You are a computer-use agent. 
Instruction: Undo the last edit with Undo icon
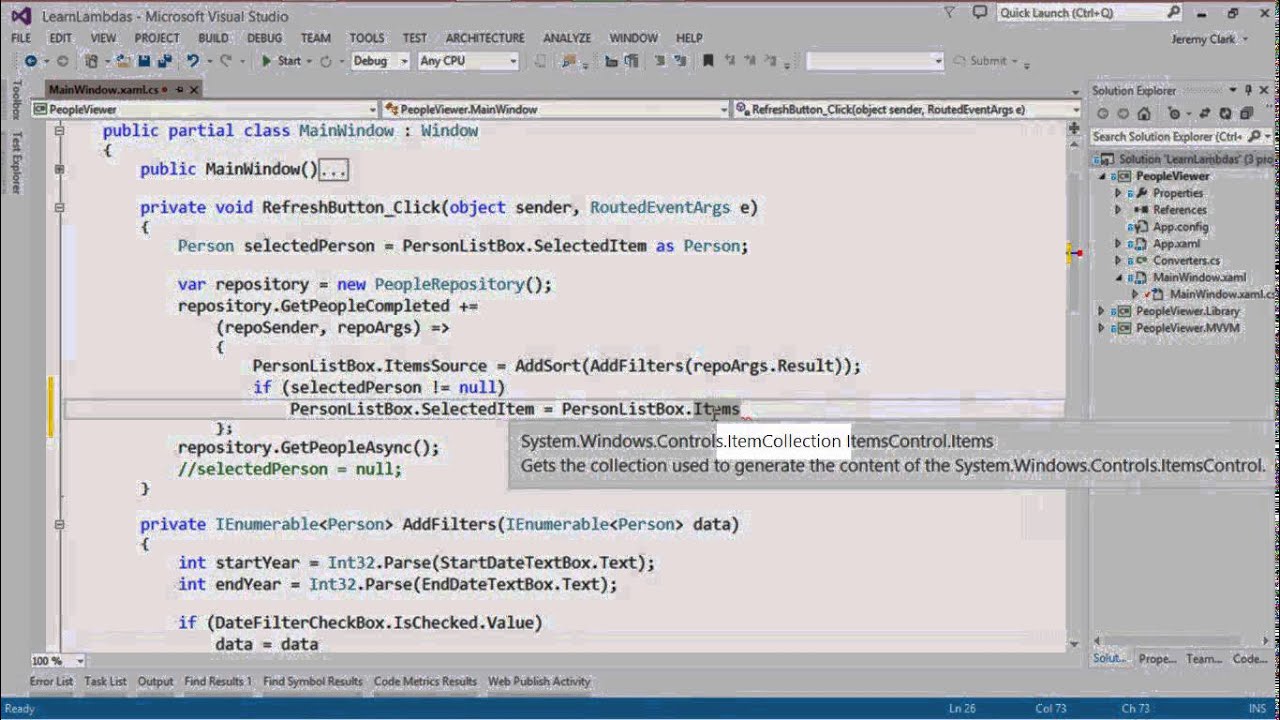coord(193,61)
